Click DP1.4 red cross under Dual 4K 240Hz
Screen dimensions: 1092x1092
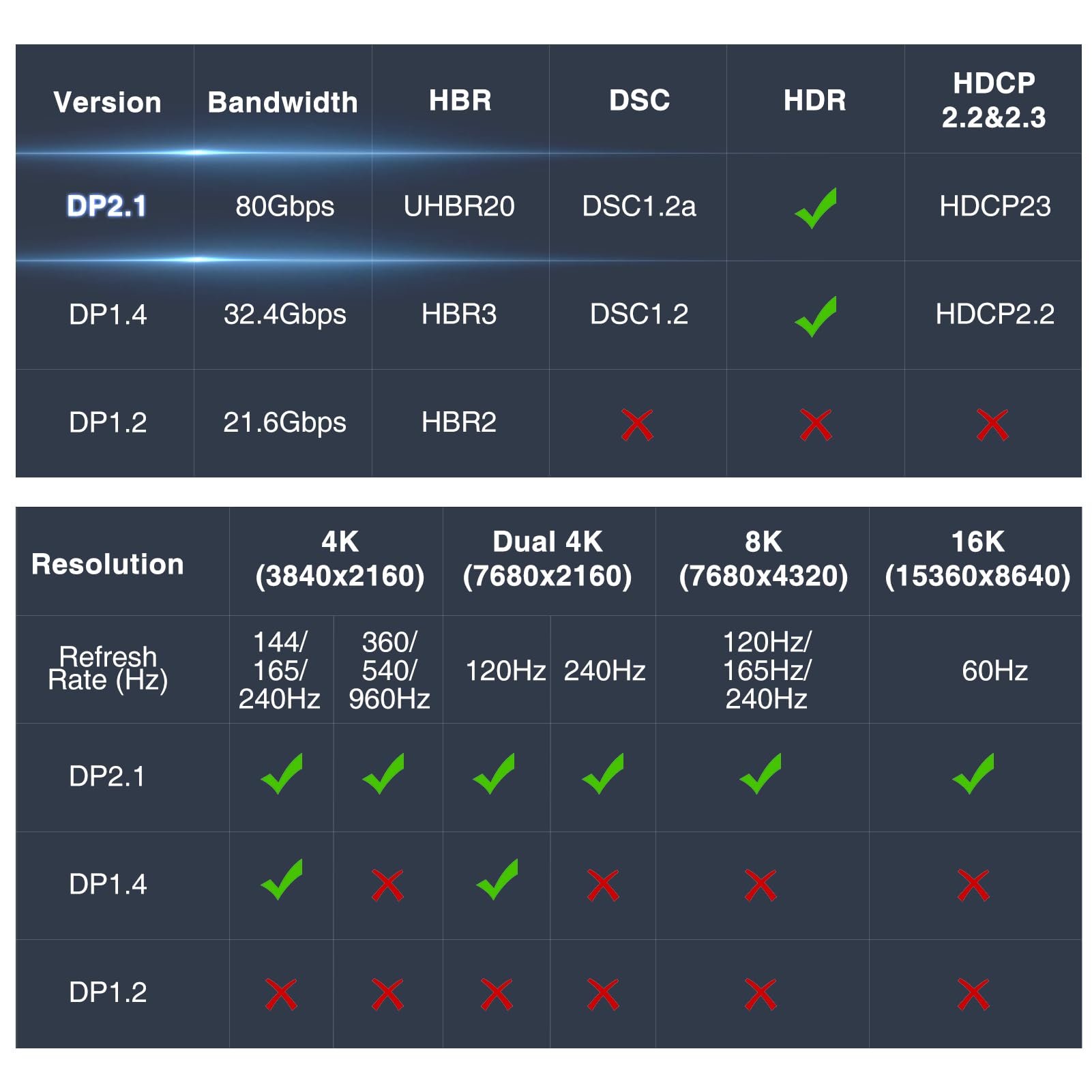(603, 885)
